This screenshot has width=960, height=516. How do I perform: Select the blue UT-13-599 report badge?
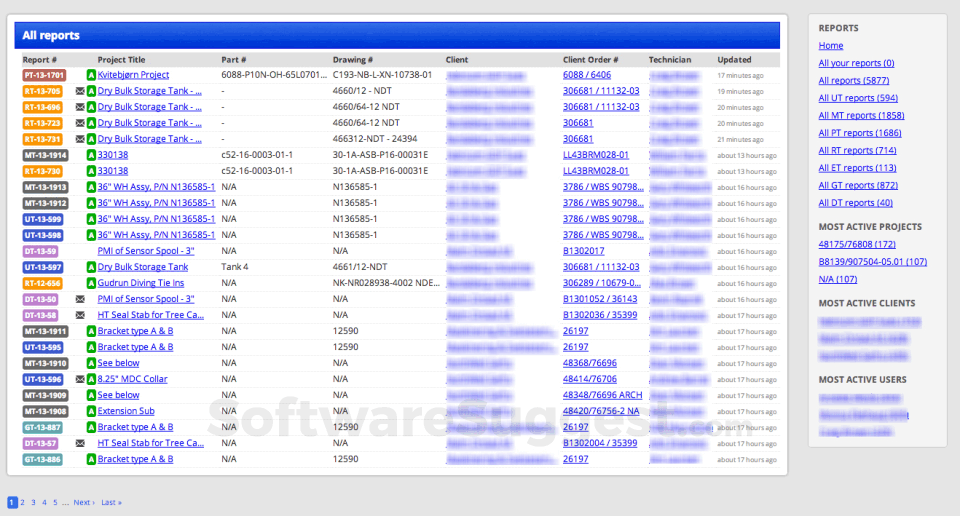43,219
